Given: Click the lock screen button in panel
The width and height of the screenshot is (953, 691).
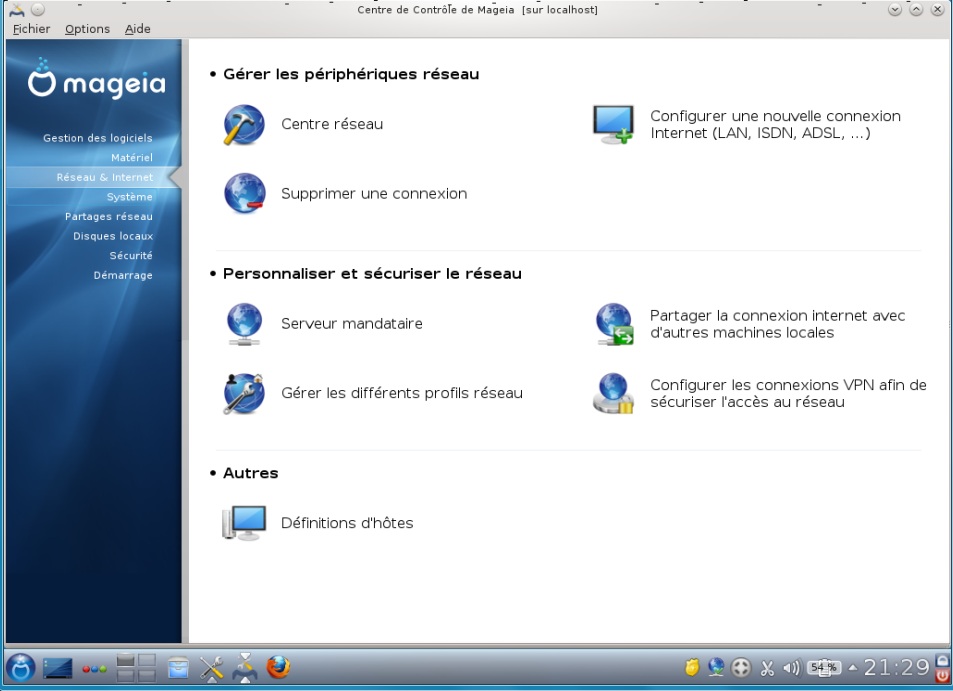Looking at the screenshot, I should (x=943, y=661).
